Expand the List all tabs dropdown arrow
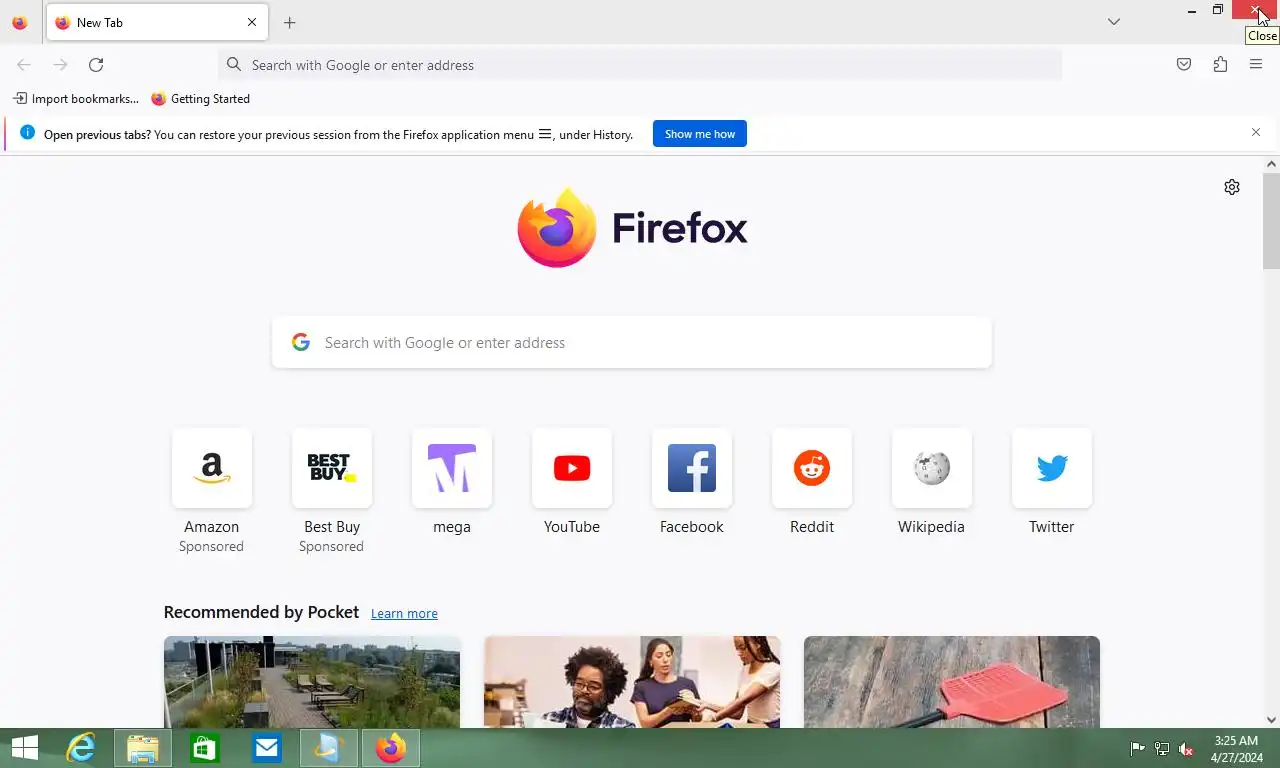Screen dimensions: 1280x768 (1114, 22)
